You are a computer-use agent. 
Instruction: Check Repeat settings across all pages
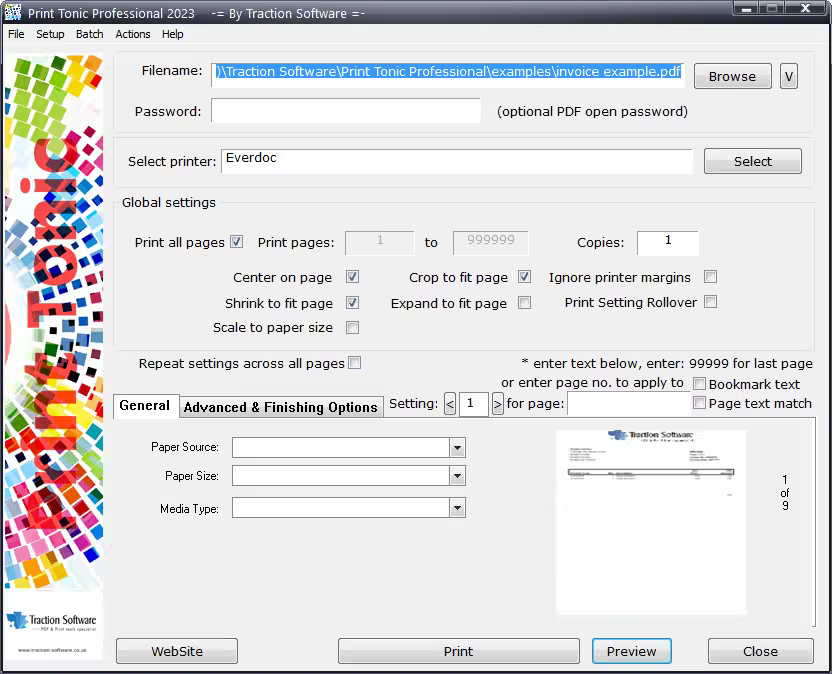pos(354,363)
